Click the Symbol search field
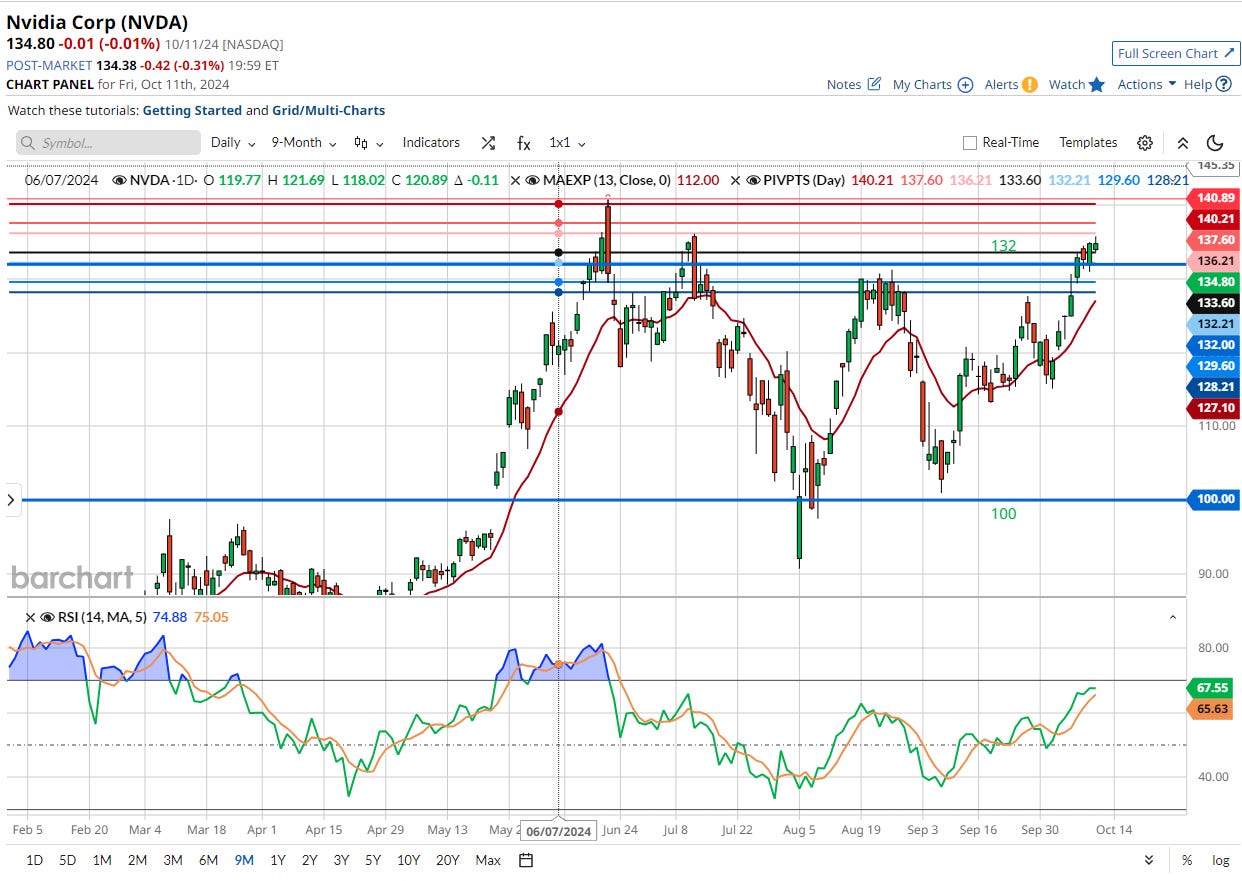 tap(108, 143)
